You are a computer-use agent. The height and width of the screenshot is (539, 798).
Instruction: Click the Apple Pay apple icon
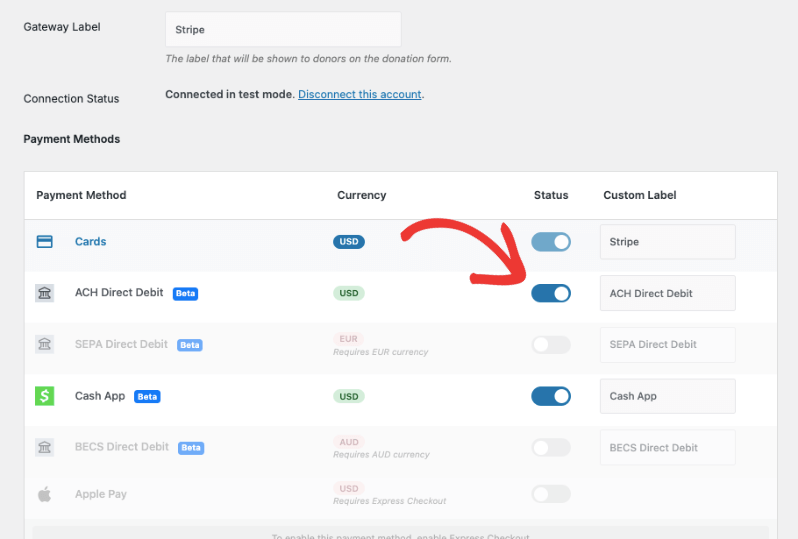(x=44, y=494)
